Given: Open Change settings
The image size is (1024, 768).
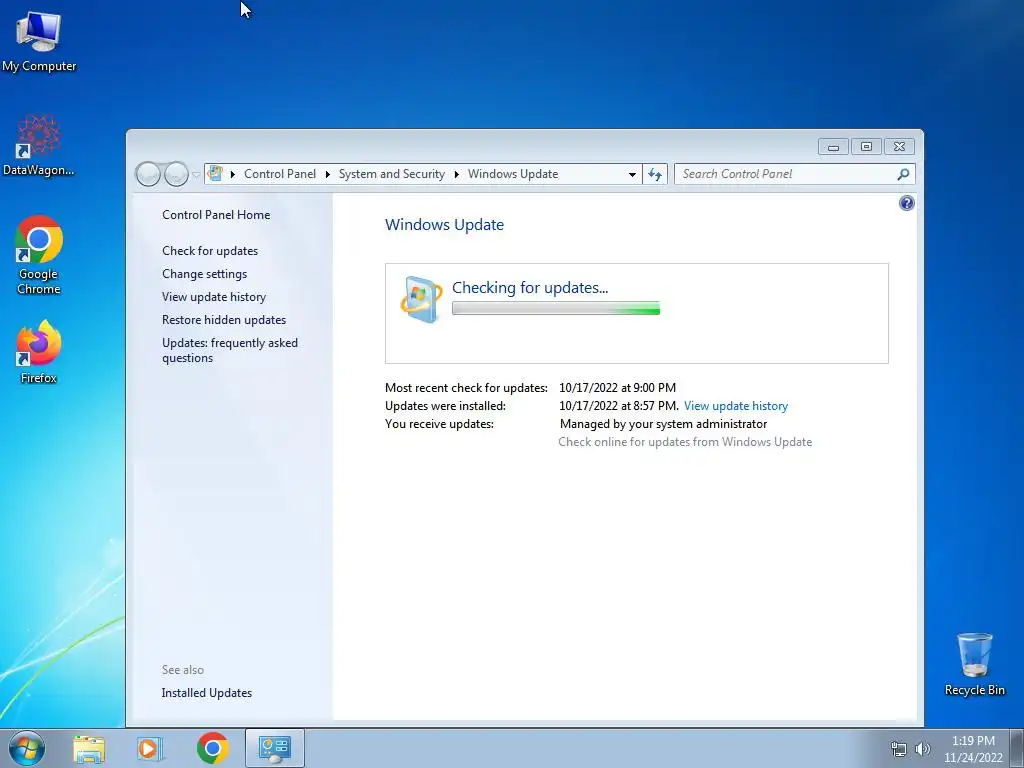Looking at the screenshot, I should (204, 274).
